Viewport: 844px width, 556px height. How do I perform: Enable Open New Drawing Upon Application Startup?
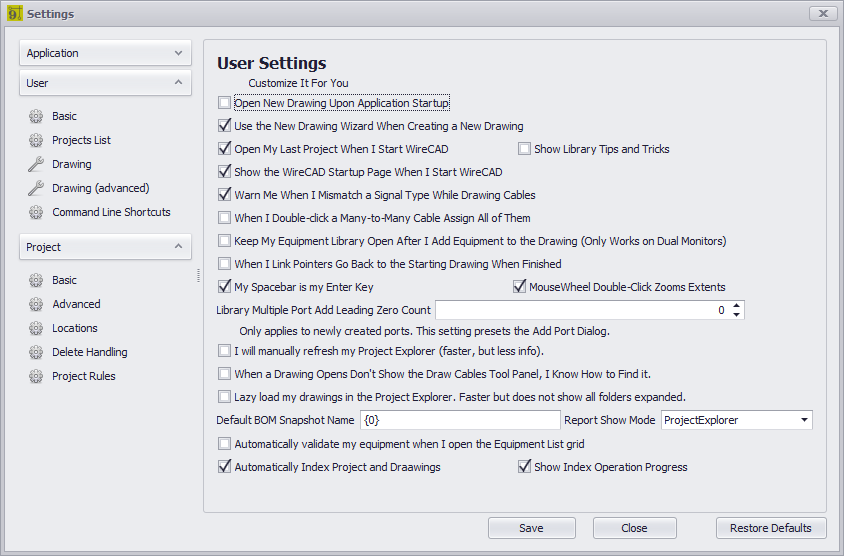tap(224, 103)
